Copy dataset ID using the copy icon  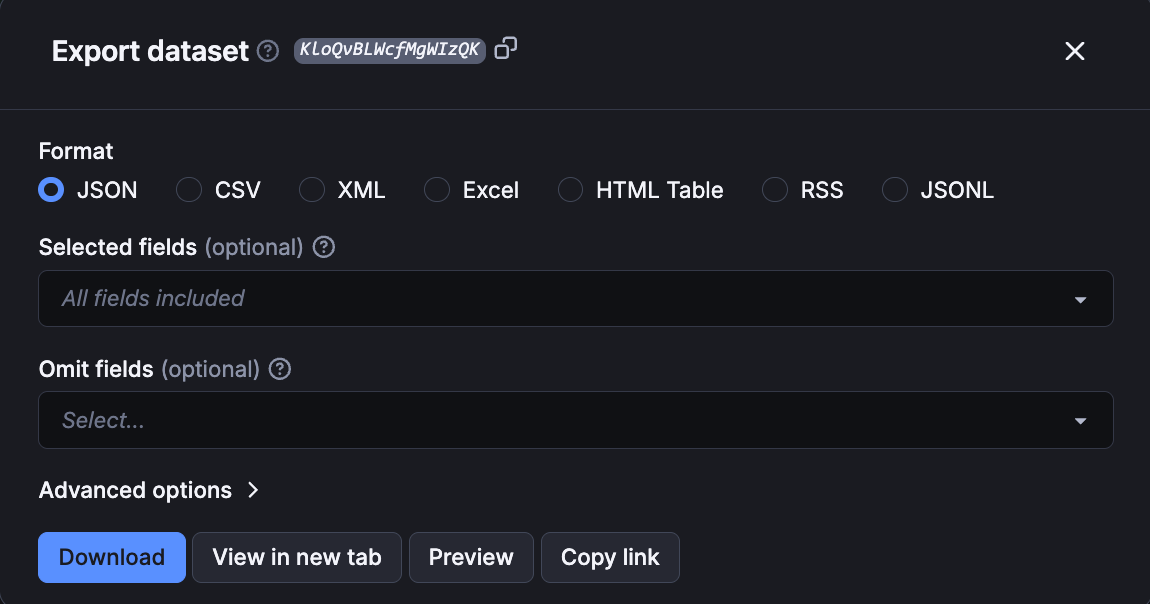pyautogui.click(x=505, y=49)
